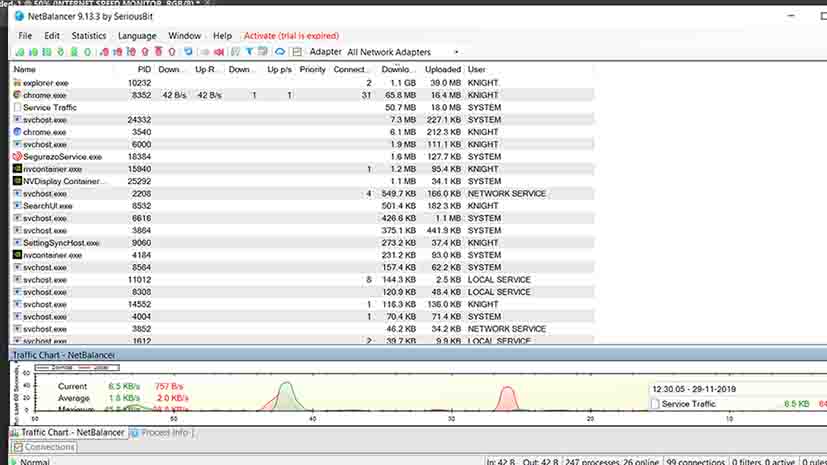The height and width of the screenshot is (465, 827).
Task: Click the NetBalancer logo in the title bar
Action: [x=20, y=16]
